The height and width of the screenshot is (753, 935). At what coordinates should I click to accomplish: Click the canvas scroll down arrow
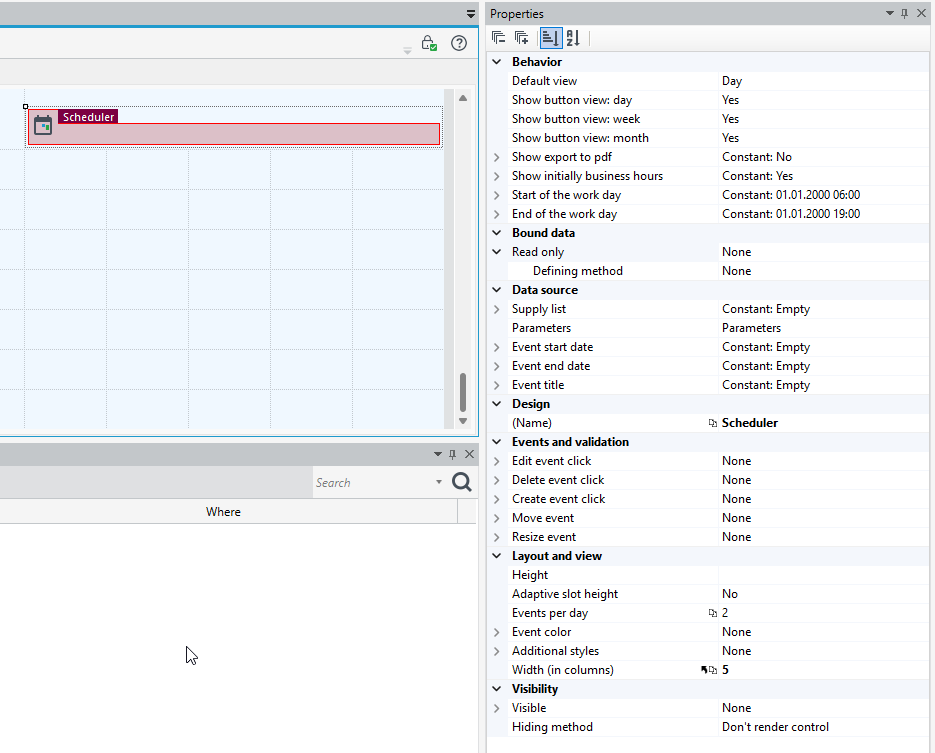[x=463, y=421]
